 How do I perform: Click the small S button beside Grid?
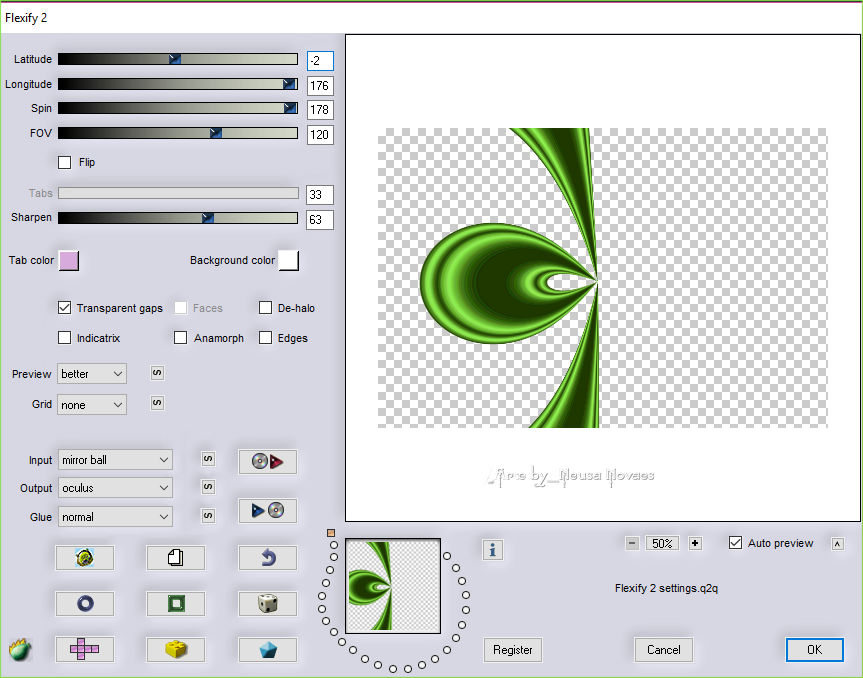157,403
